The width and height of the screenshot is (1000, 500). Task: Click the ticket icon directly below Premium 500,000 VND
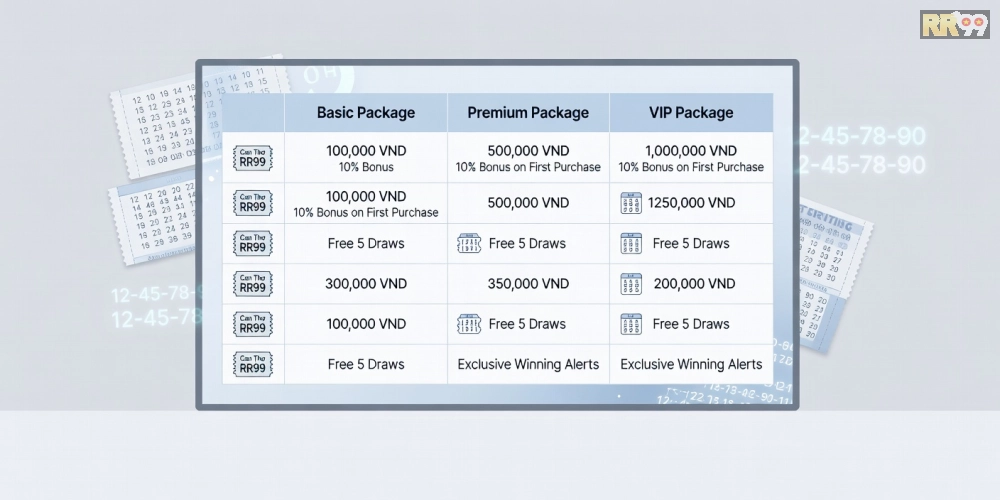point(468,244)
